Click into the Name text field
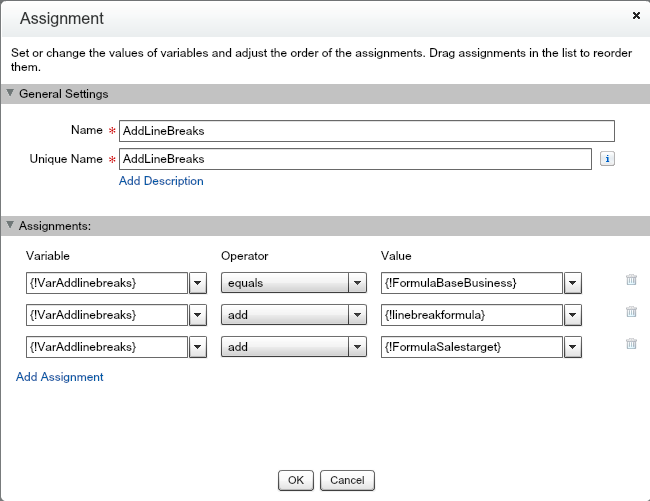The width and height of the screenshot is (650, 501). tap(366, 131)
